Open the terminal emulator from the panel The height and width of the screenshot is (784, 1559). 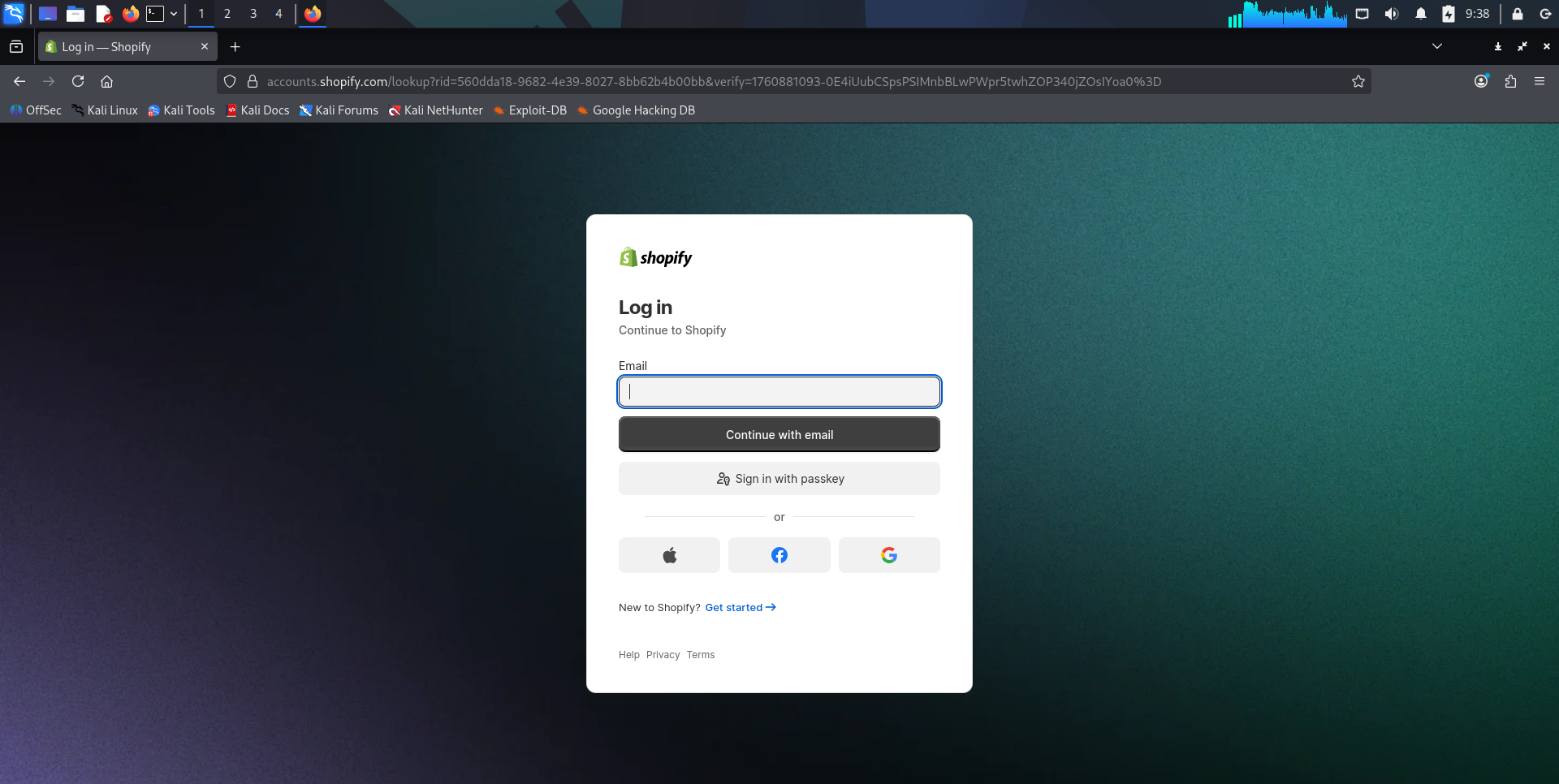155,14
